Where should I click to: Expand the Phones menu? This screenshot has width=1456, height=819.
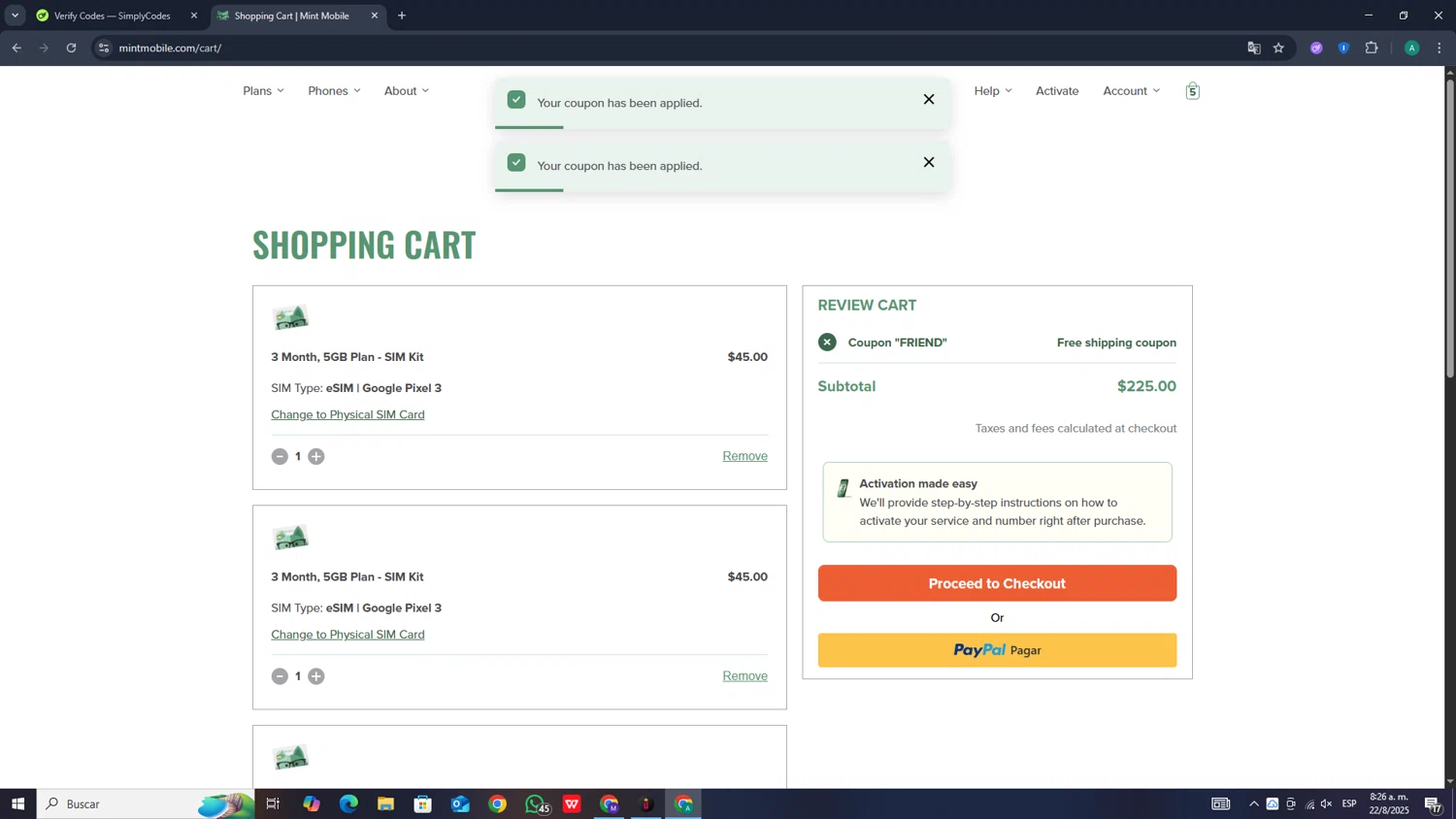click(334, 91)
